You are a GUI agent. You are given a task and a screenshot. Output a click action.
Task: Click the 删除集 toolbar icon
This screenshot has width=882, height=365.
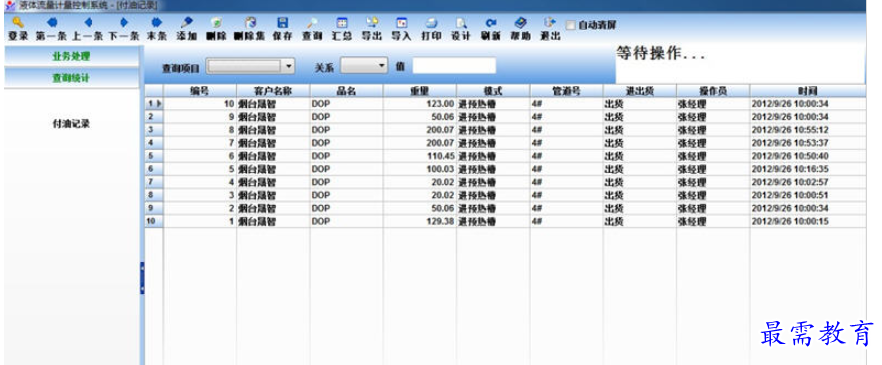(x=250, y=22)
